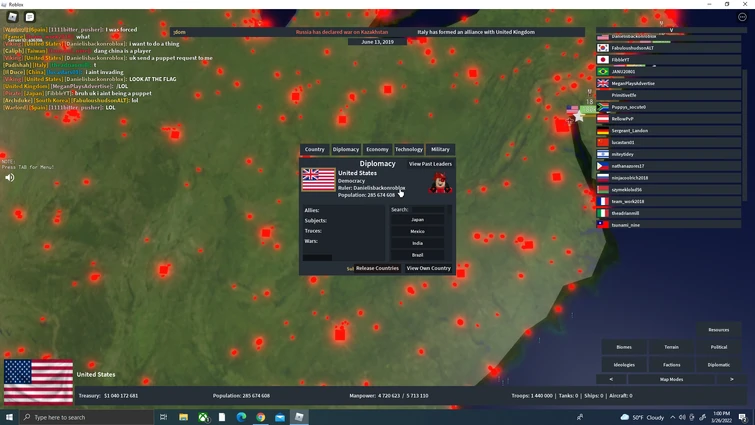Open the Roblox menu icon
The width and height of the screenshot is (755, 425).
[x=13, y=17]
